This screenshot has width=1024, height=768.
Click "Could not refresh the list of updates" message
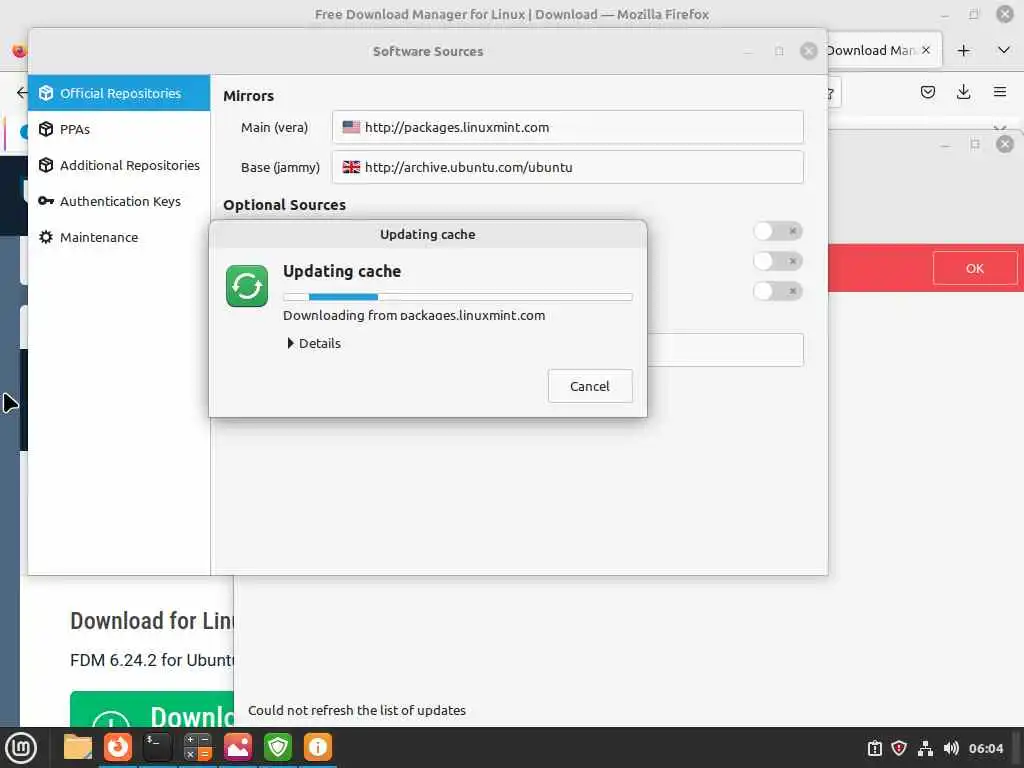tap(357, 711)
